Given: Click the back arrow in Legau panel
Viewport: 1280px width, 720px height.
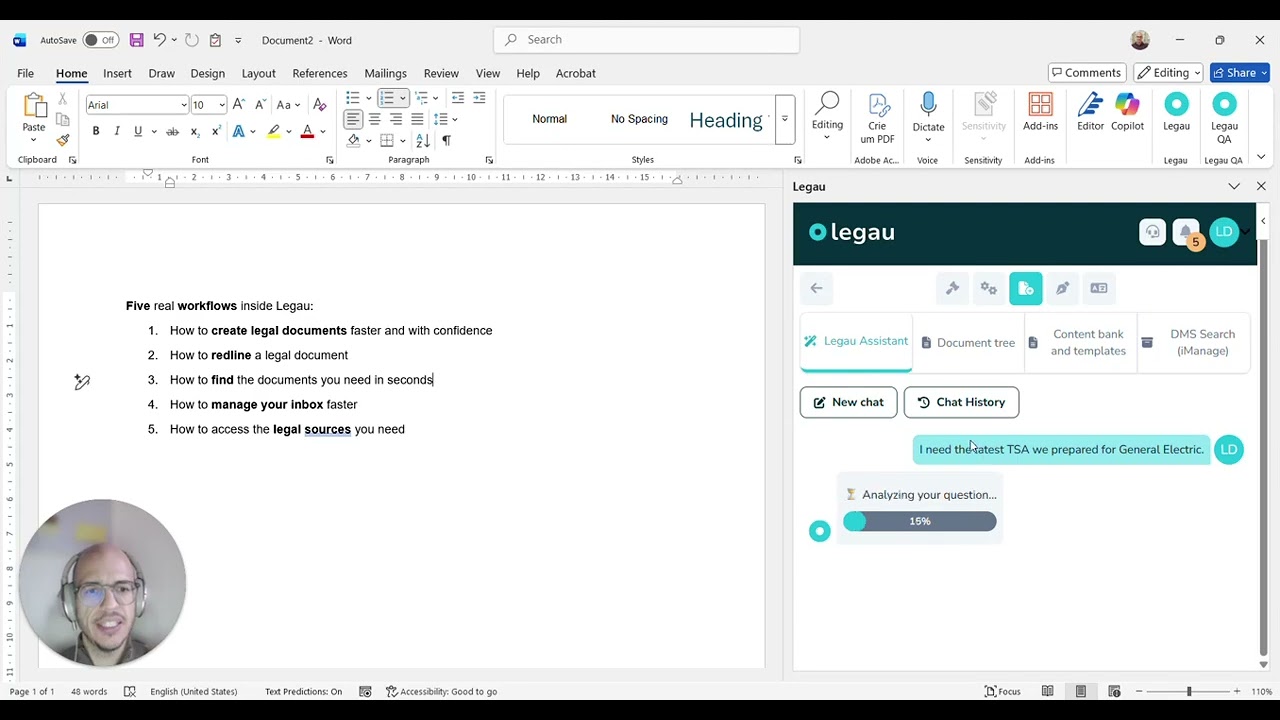Looking at the screenshot, I should (816, 288).
